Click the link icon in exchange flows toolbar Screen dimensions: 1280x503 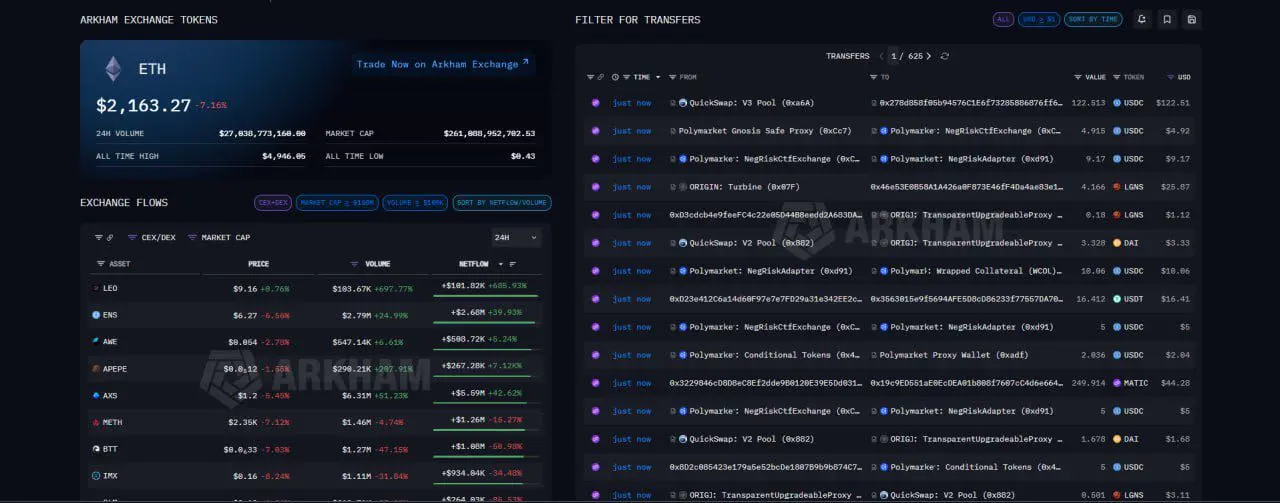(109, 238)
